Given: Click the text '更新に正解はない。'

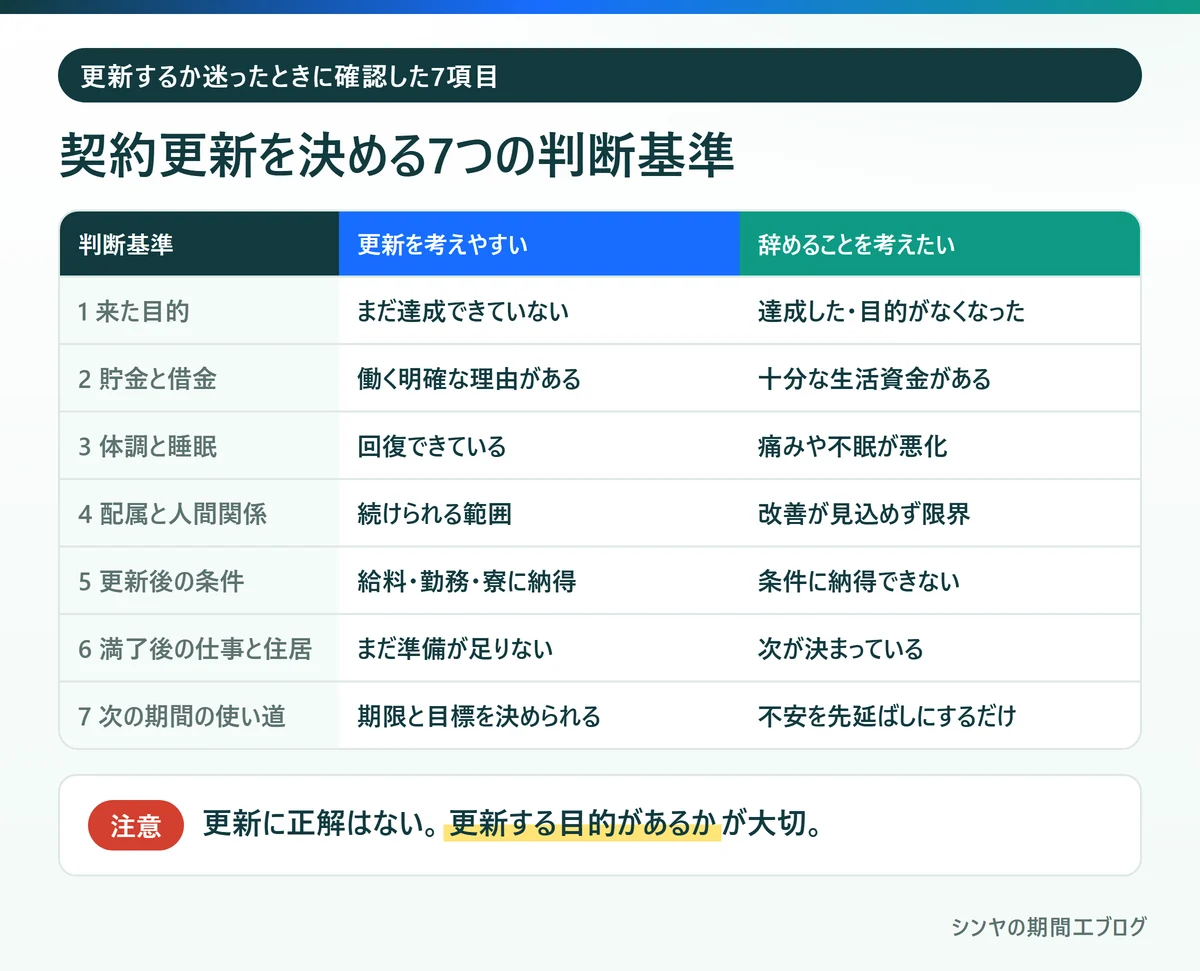Looking at the screenshot, I should click(x=322, y=826).
